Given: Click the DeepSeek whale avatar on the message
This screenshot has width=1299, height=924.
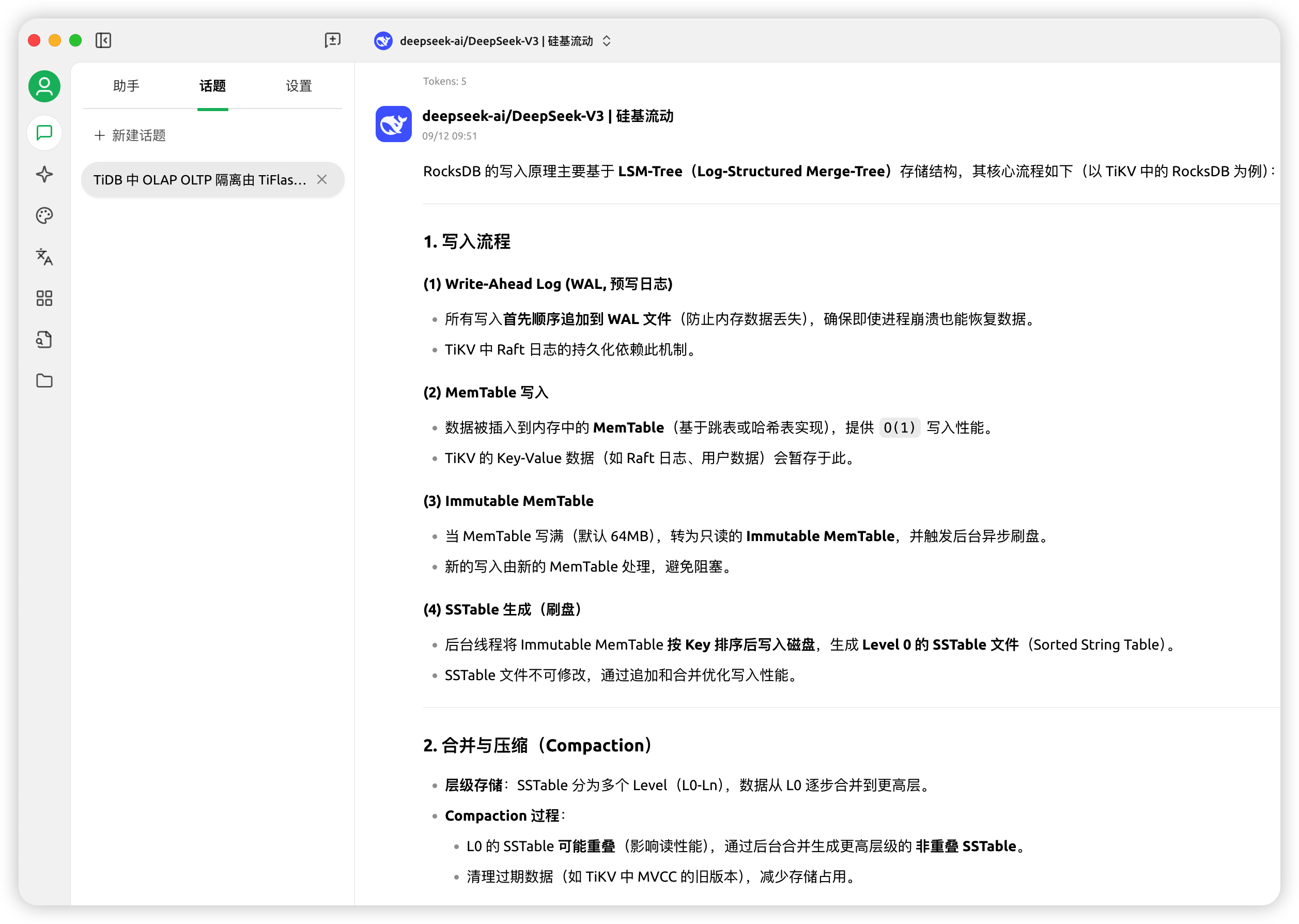Looking at the screenshot, I should pos(393,124).
